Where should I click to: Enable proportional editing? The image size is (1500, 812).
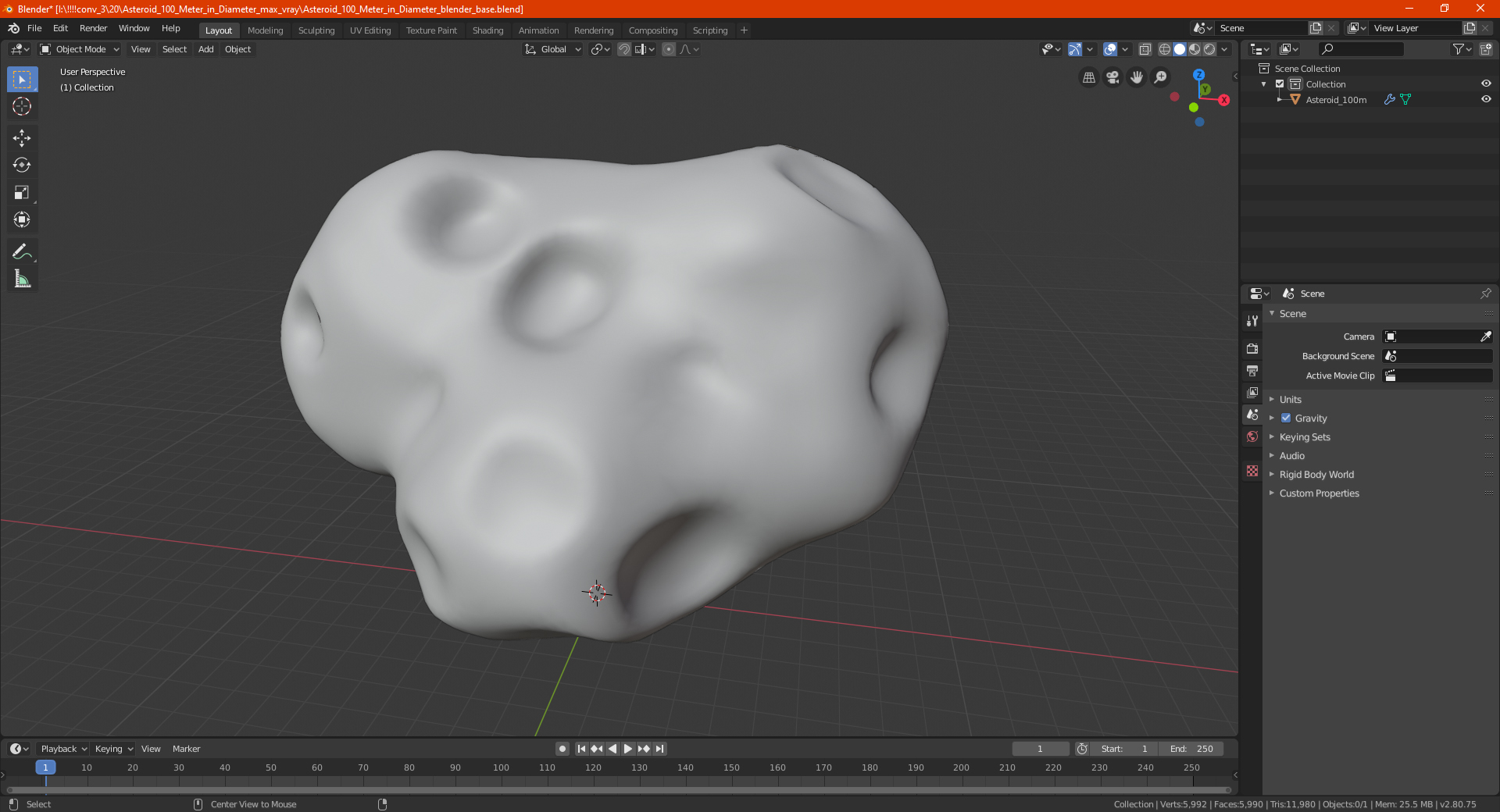point(669,49)
